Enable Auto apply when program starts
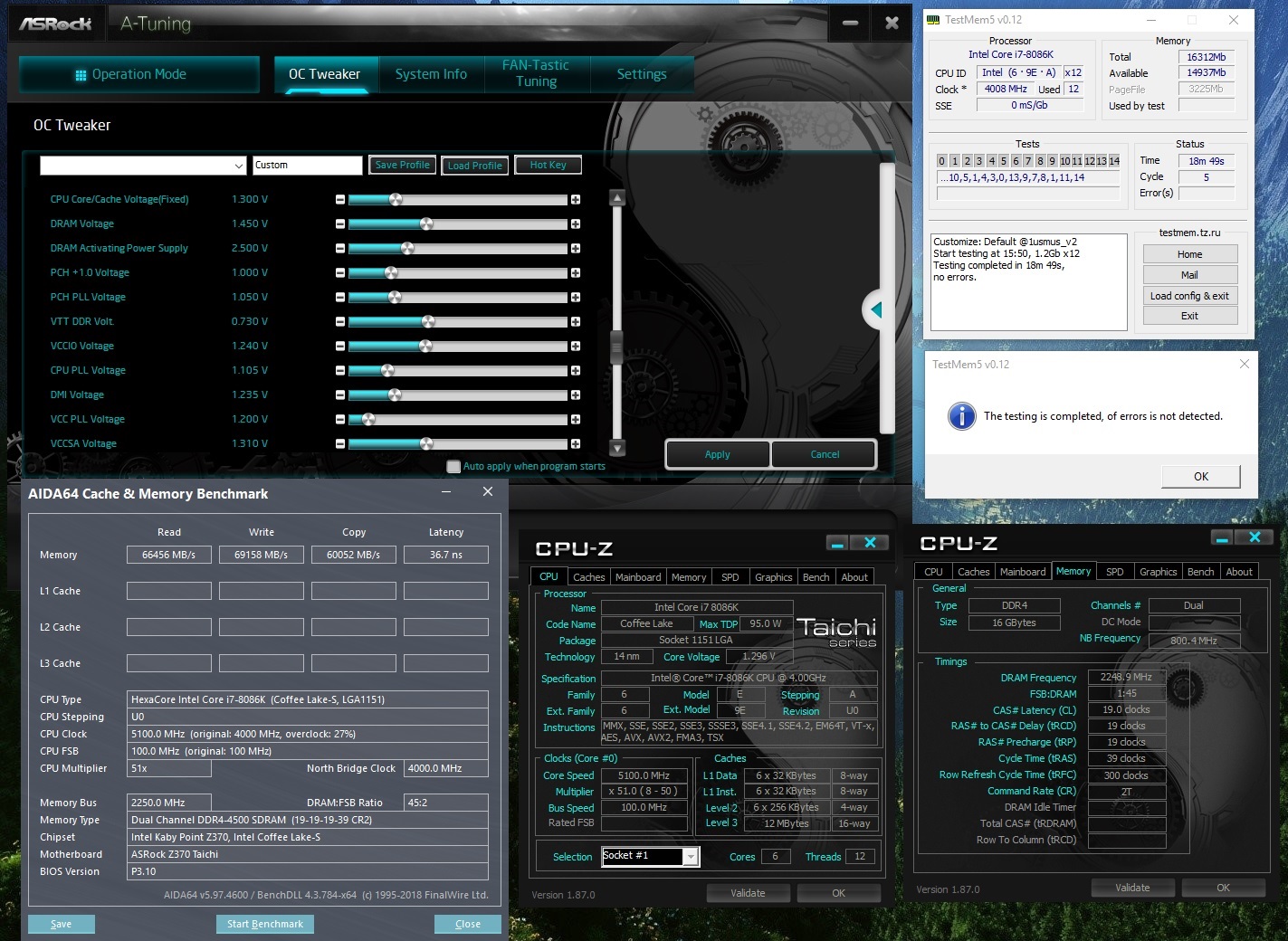The width and height of the screenshot is (1288, 941). pyautogui.click(x=453, y=466)
